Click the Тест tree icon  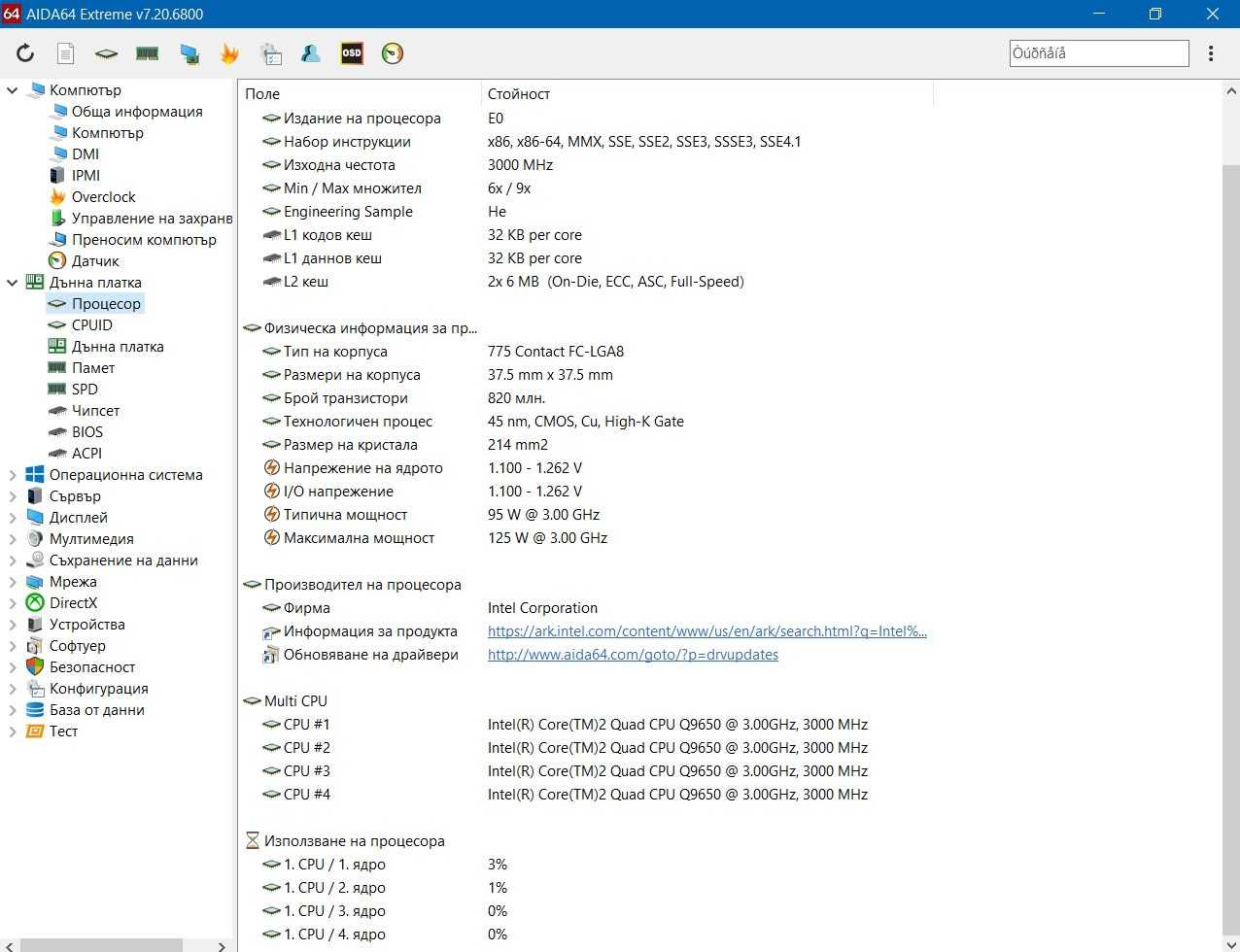(x=35, y=731)
